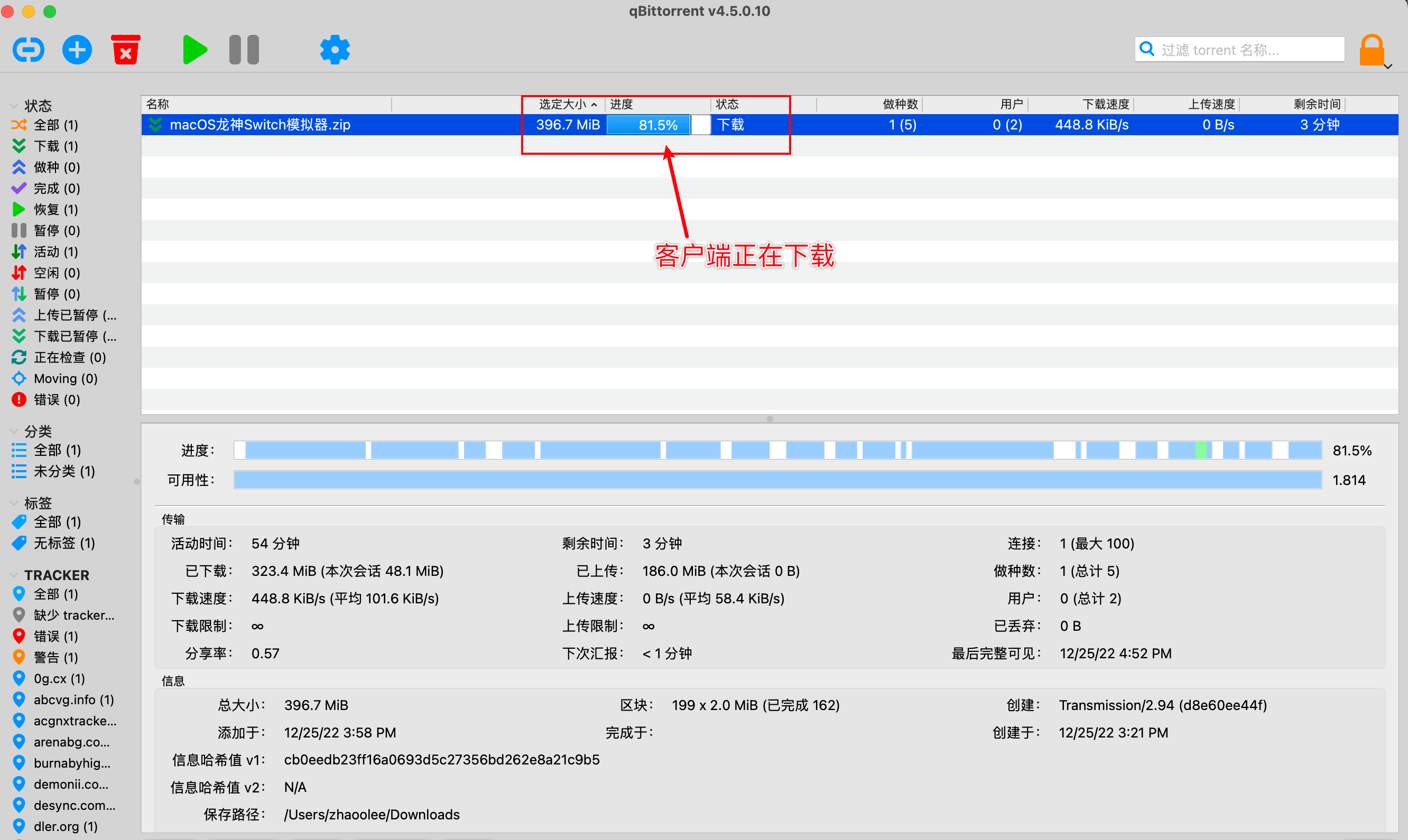Screen dimensions: 1408x840
Task: Sort by the 选定大小 column header
Action: click(x=563, y=104)
